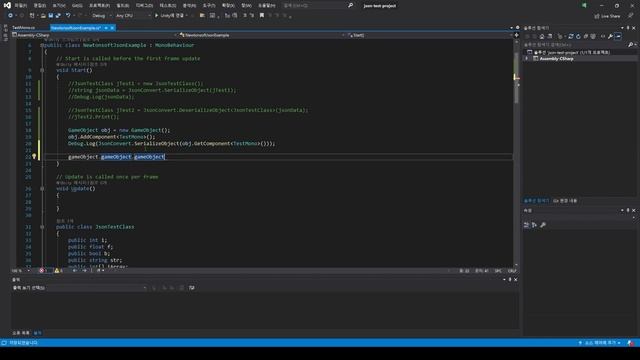This screenshot has height=360, width=640.
Task: Open the Any CPU platform dropdown
Action: click(x=133, y=16)
